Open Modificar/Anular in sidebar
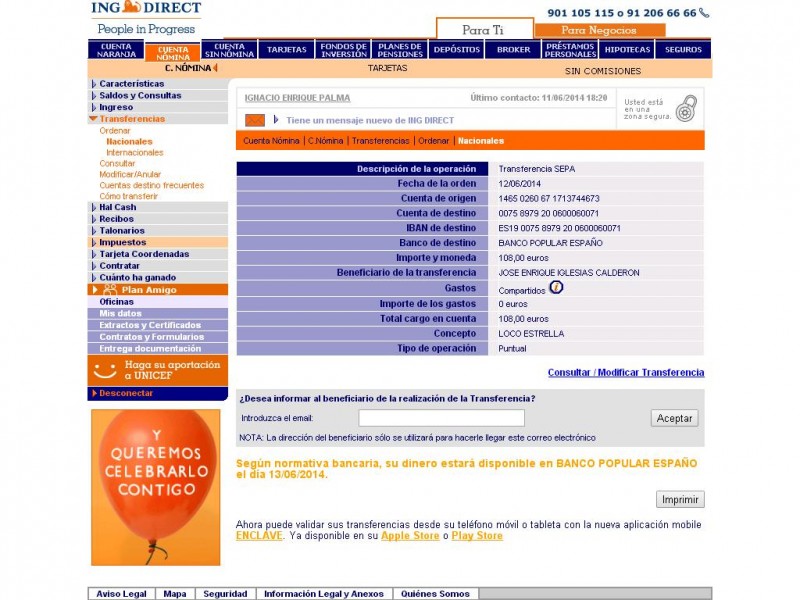 click(130, 174)
